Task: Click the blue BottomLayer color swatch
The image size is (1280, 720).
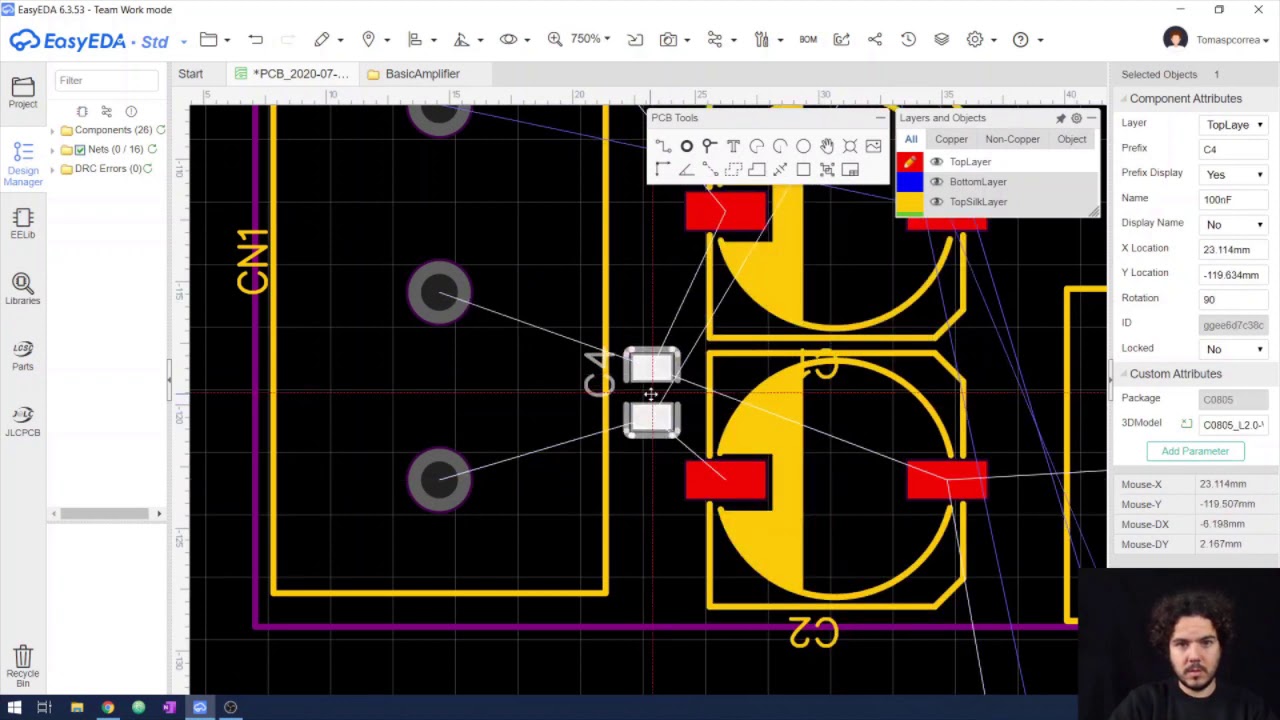Action: pyautogui.click(x=909, y=182)
